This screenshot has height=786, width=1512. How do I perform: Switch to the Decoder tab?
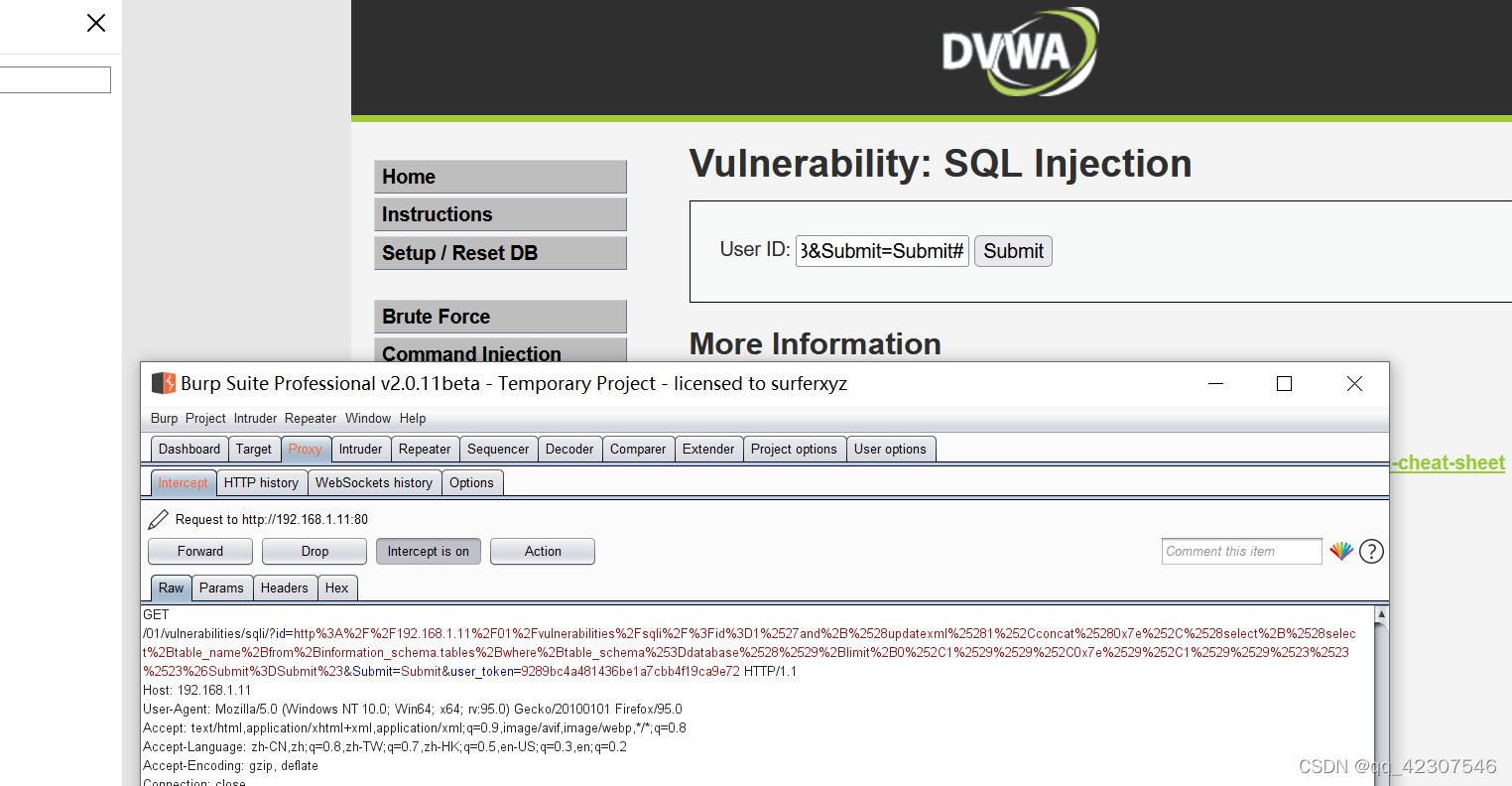[569, 449]
